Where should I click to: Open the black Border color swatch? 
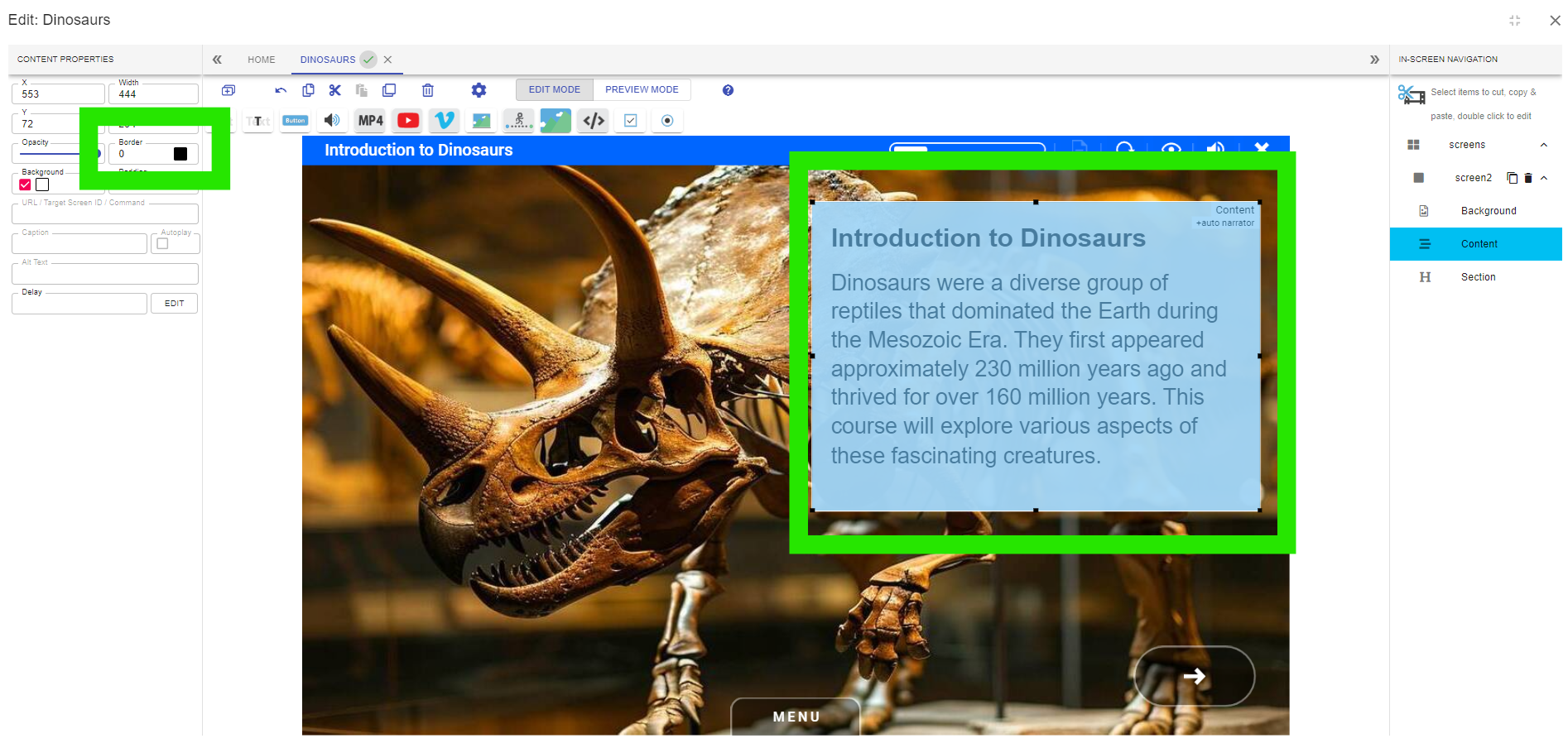click(x=180, y=154)
